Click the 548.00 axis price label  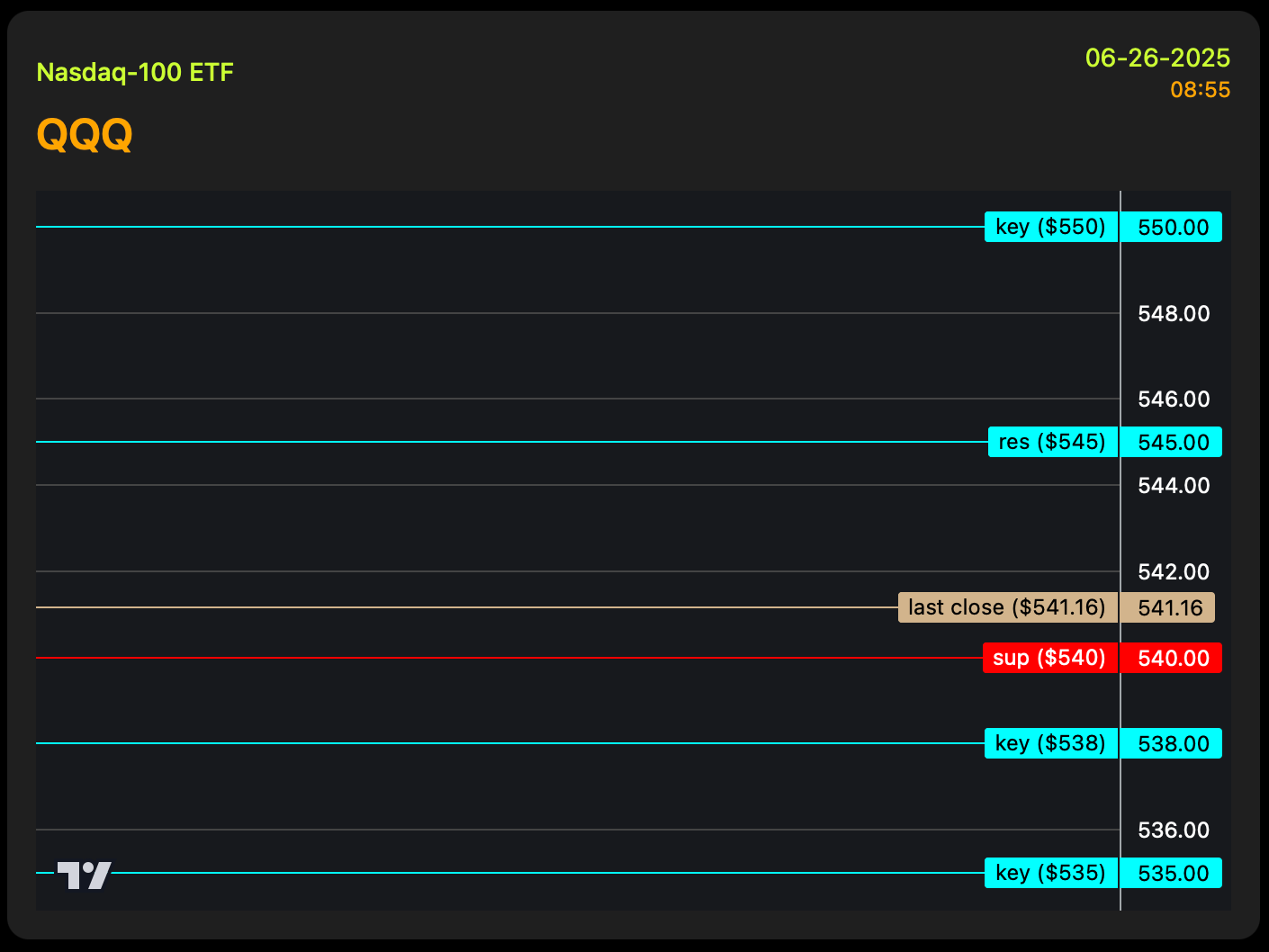[x=1174, y=313]
